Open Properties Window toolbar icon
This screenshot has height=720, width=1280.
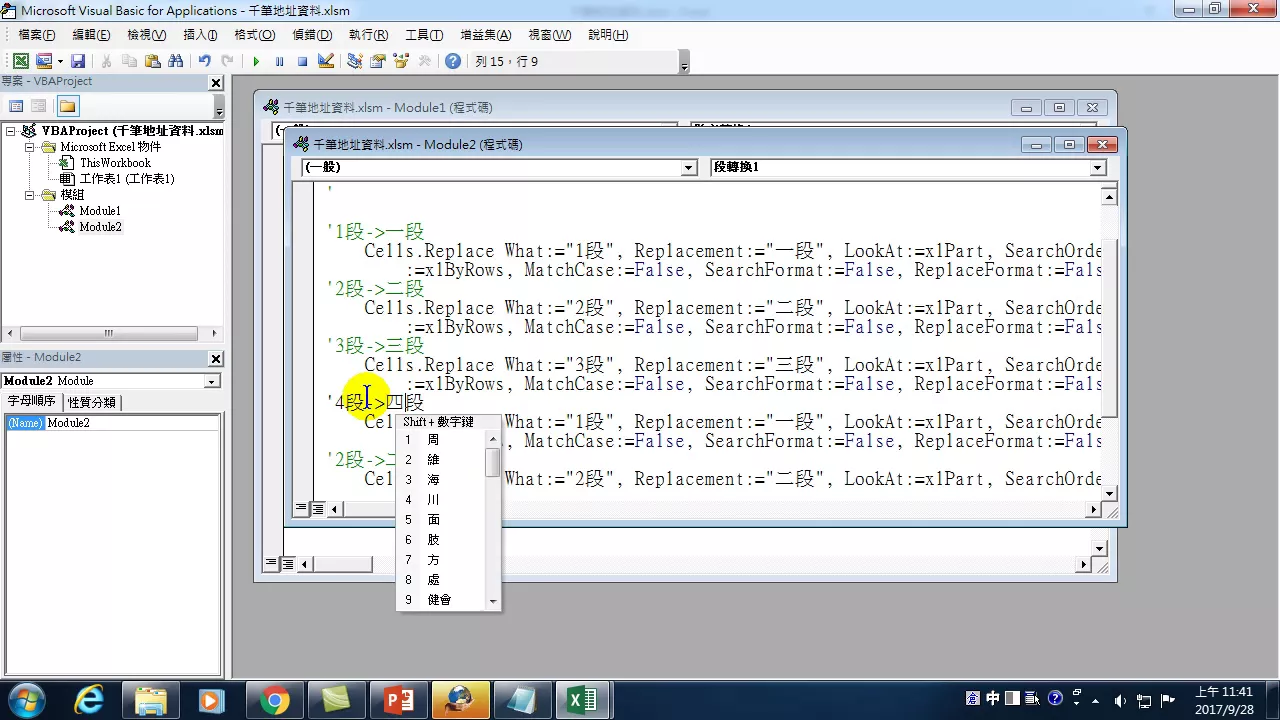tap(378, 61)
